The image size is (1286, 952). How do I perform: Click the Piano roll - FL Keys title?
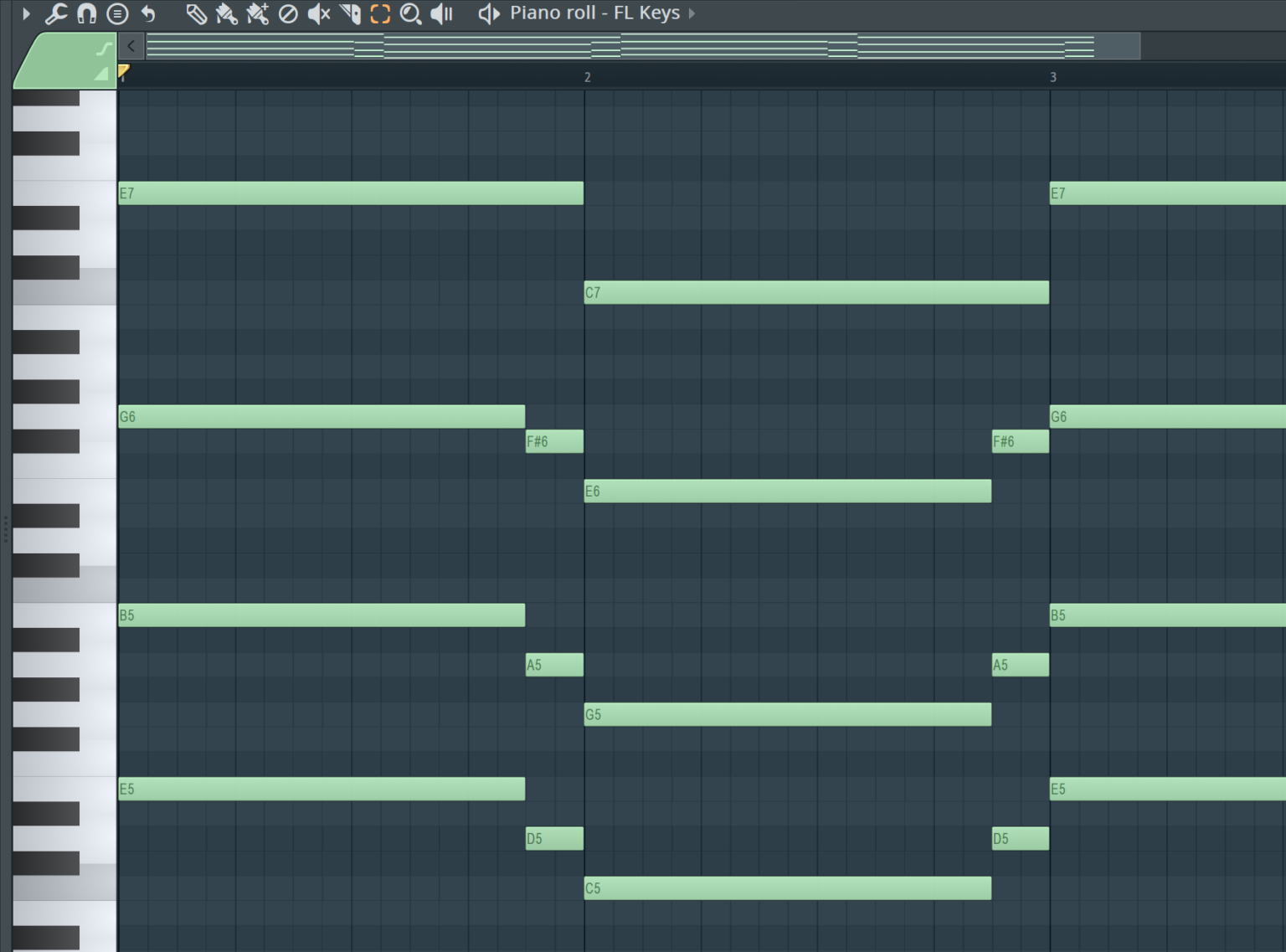click(594, 13)
